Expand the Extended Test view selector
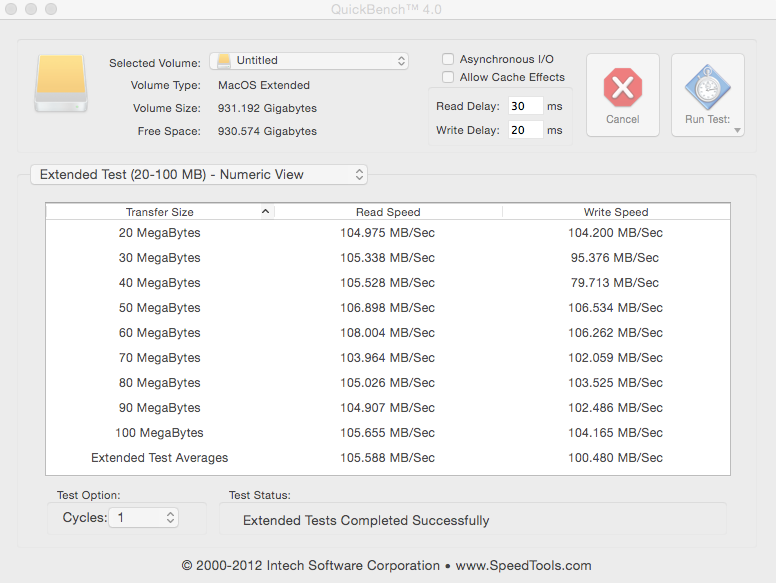 tap(199, 174)
